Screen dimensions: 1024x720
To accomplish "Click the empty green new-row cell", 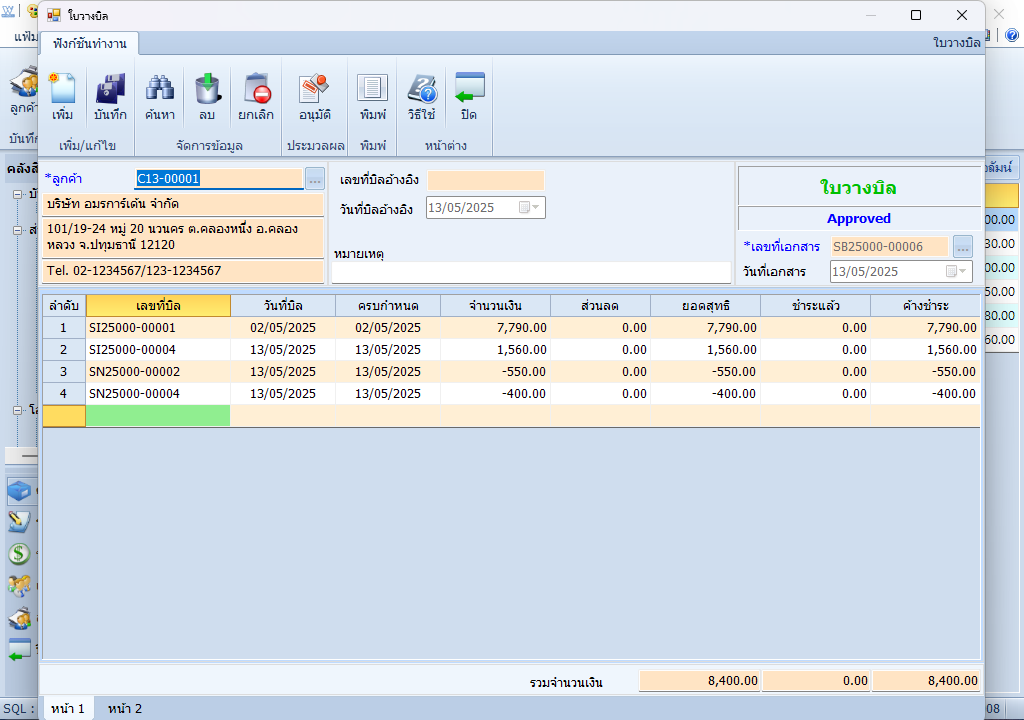I will coord(158,416).
